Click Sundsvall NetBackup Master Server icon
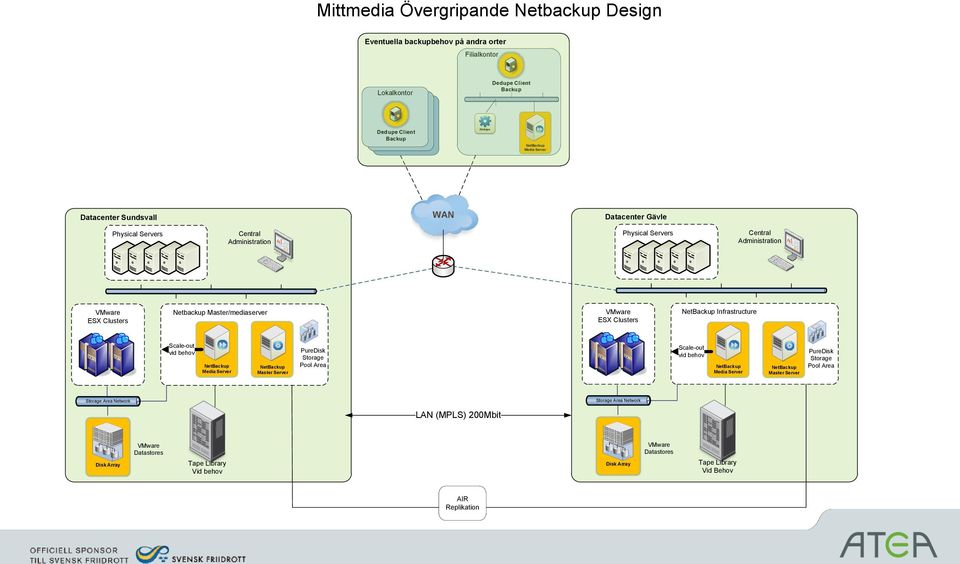 coord(272,350)
